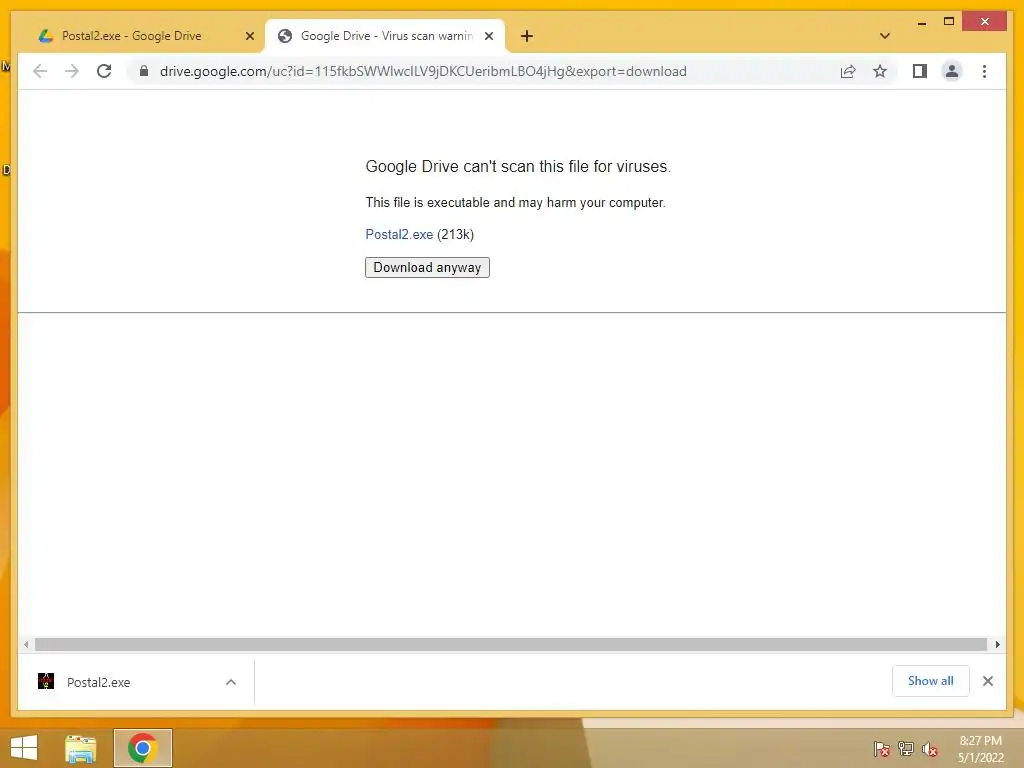The image size is (1024, 768).
Task: Click the browser back arrow
Action: coord(40,71)
